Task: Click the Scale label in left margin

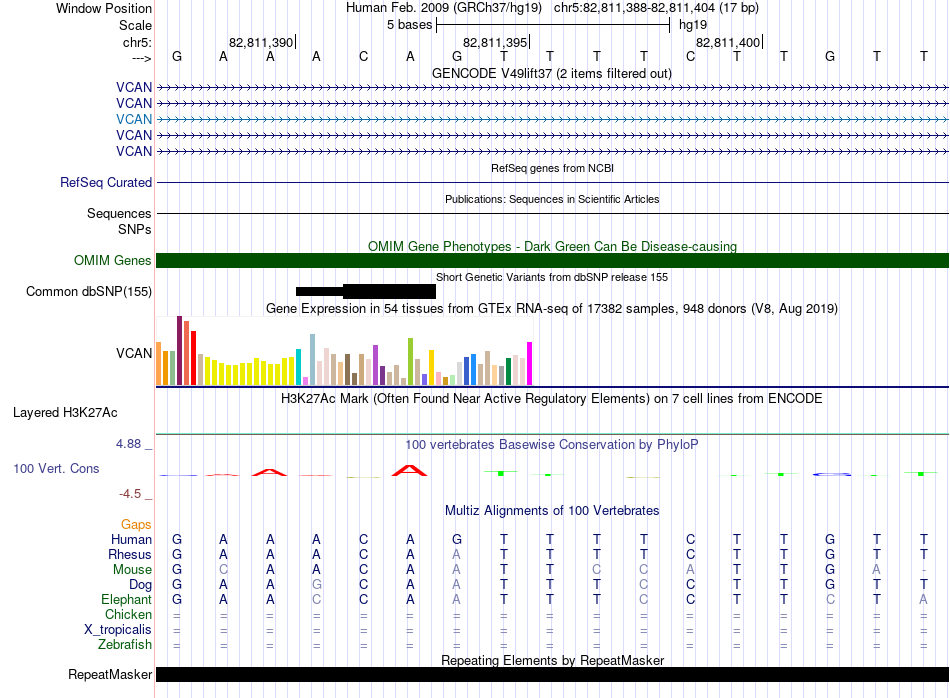Action: click(135, 25)
